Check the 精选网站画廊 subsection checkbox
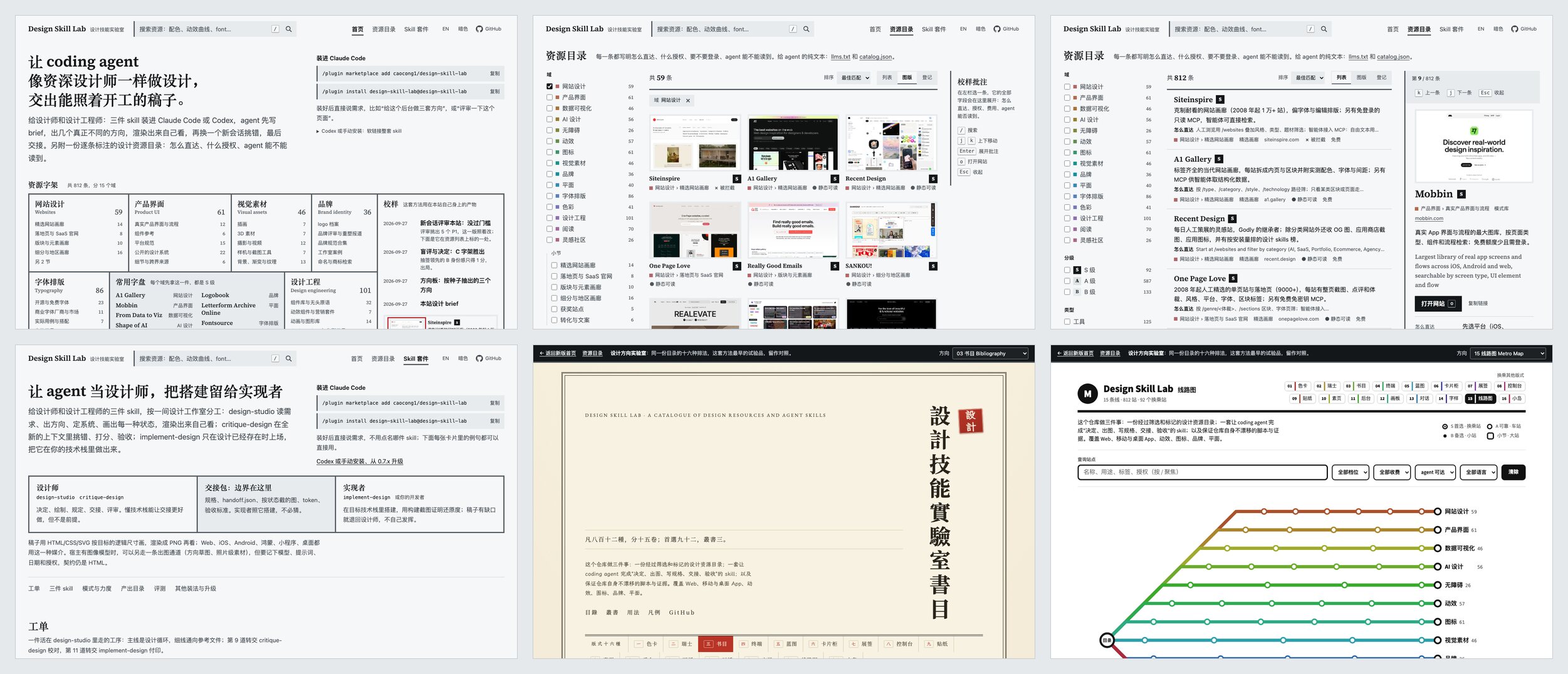 [554, 265]
